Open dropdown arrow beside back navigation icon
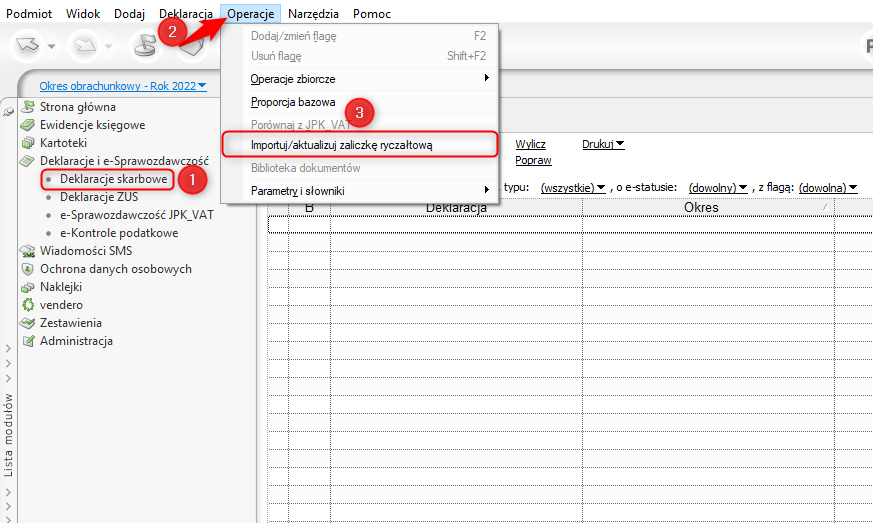This screenshot has width=873, height=523. 51,46
